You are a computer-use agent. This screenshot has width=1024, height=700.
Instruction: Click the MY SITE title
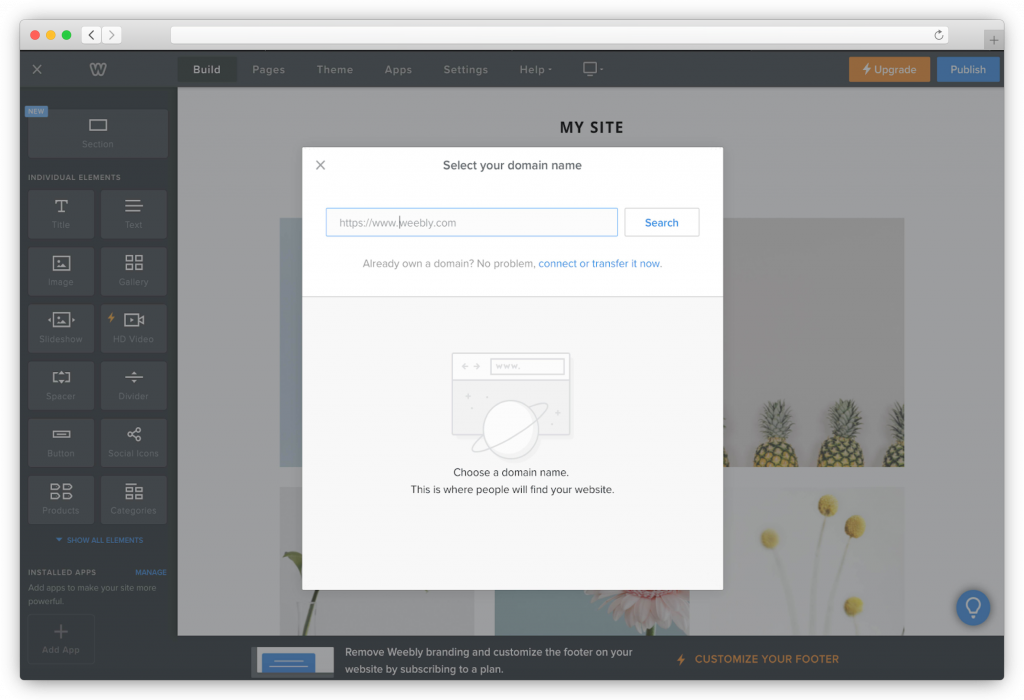point(592,127)
